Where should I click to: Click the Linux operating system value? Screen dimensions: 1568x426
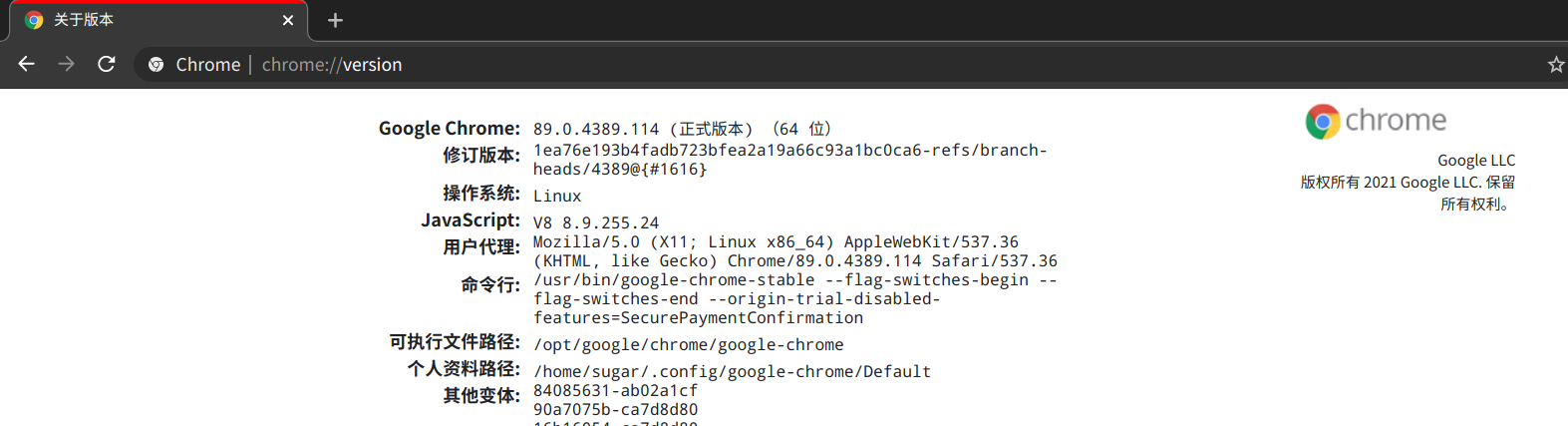click(557, 197)
